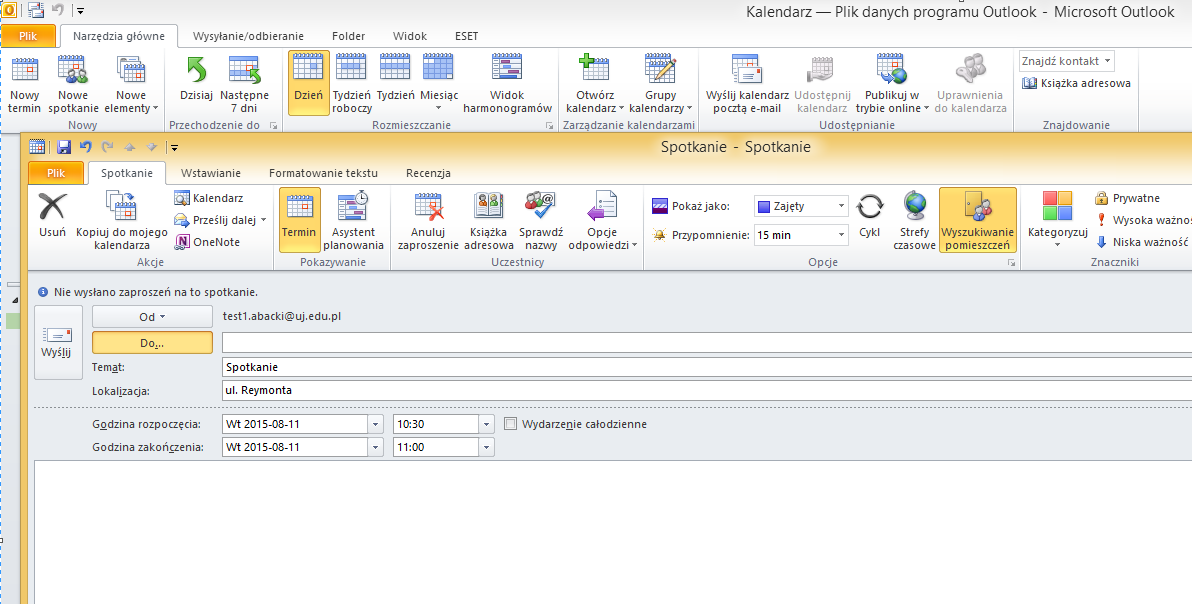The width and height of the screenshot is (1192, 604).
Task: Click Nowe spotkanie in the main ribbon
Action: tap(73, 84)
